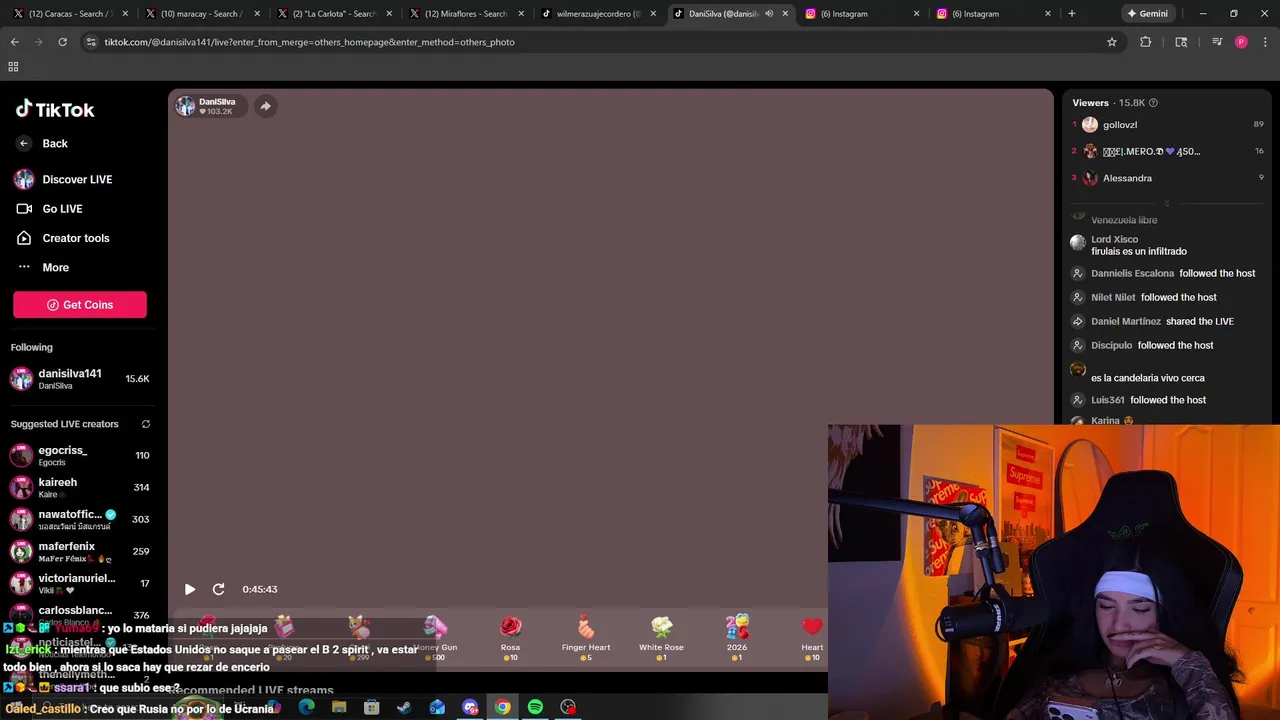
Task: Open egocriss_ suggested live stream
Action: 80,455
